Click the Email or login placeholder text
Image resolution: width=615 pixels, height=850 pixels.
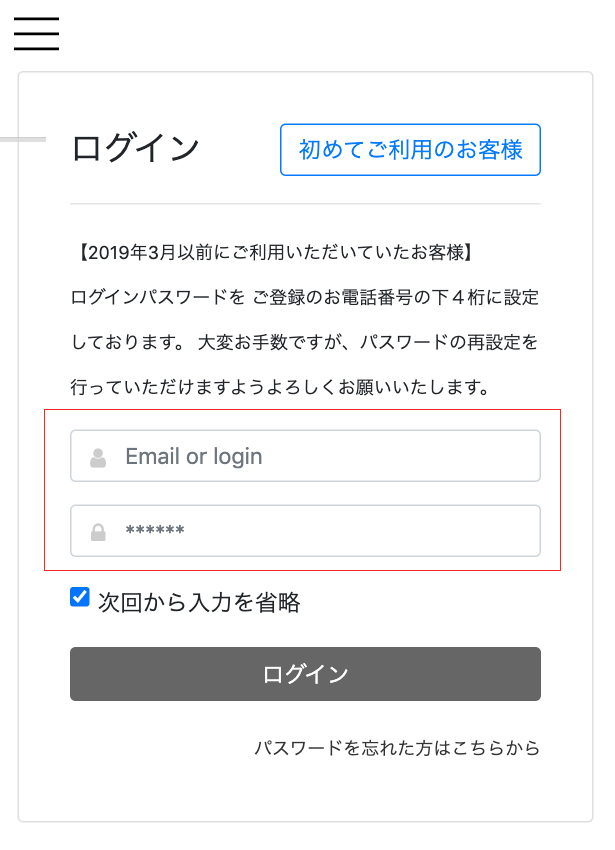194,457
